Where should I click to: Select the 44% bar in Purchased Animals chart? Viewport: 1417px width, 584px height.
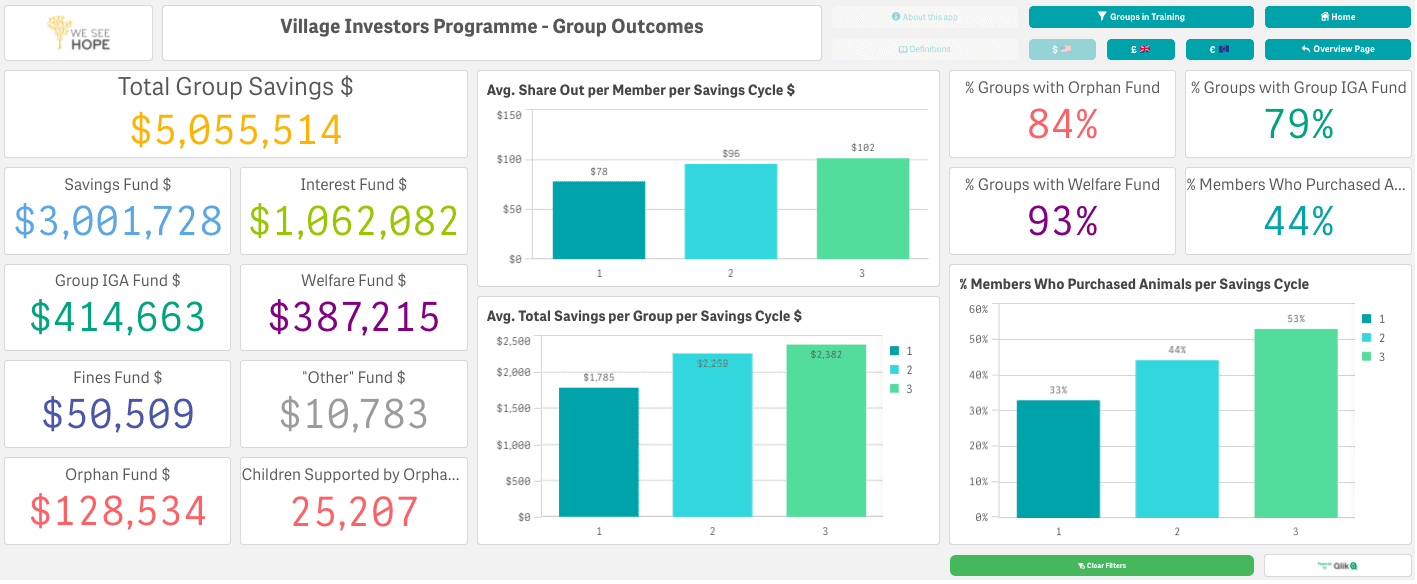(x=1177, y=438)
